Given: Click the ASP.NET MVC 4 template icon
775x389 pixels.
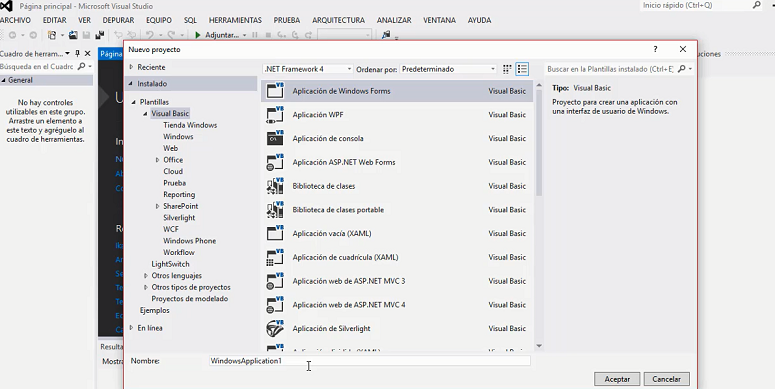Looking at the screenshot, I should 275,304.
